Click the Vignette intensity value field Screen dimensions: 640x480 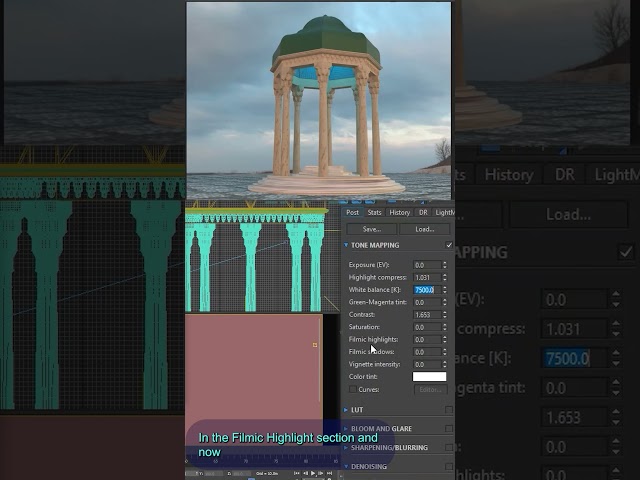tap(427, 364)
